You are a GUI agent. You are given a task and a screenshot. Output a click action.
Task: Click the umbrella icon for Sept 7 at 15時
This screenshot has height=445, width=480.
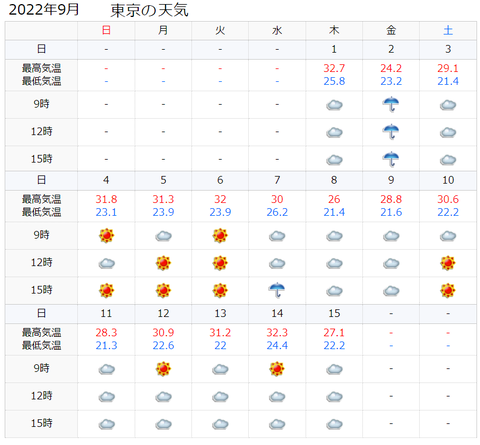click(x=277, y=290)
